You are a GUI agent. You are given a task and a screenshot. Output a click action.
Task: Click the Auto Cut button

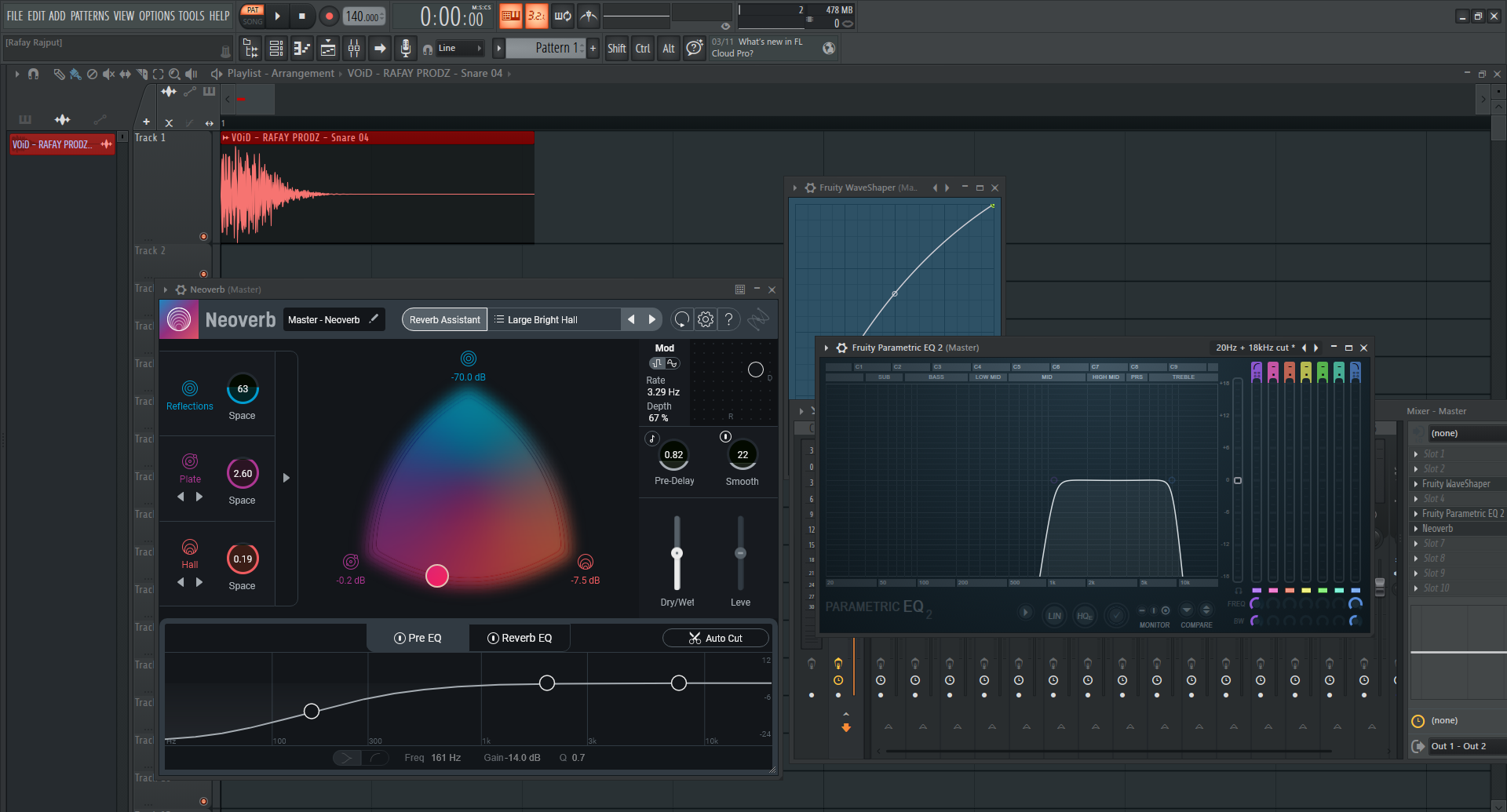(715, 639)
